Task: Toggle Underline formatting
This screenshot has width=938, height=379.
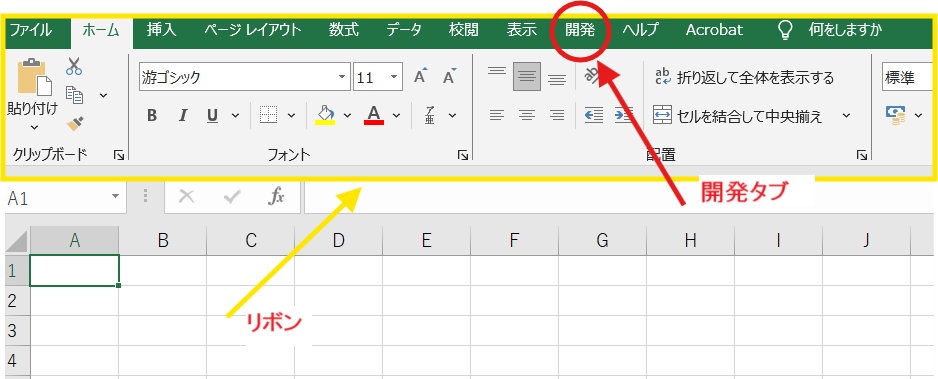Action: [212, 115]
